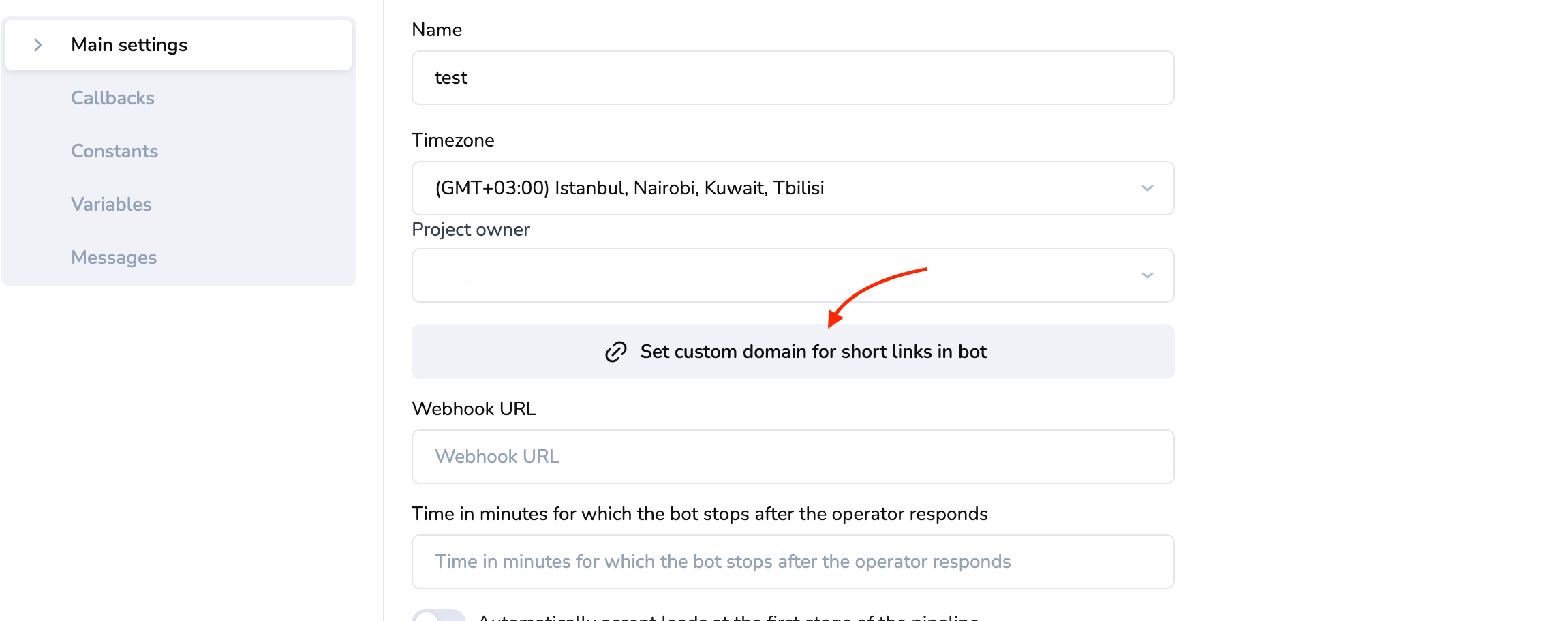Click the Timezone label text
The height and width of the screenshot is (621, 1568).
pyautogui.click(x=452, y=140)
